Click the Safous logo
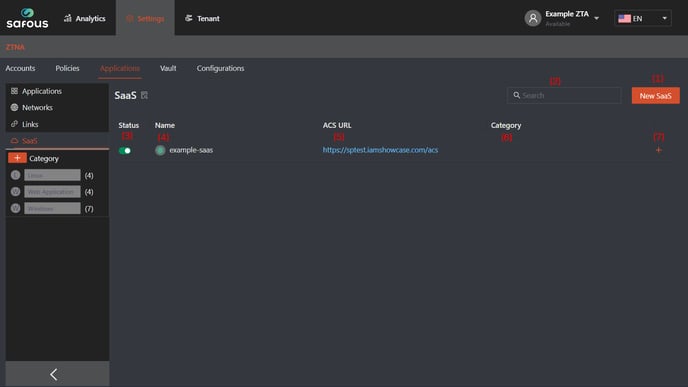The width and height of the screenshot is (688, 387). (x=27, y=18)
